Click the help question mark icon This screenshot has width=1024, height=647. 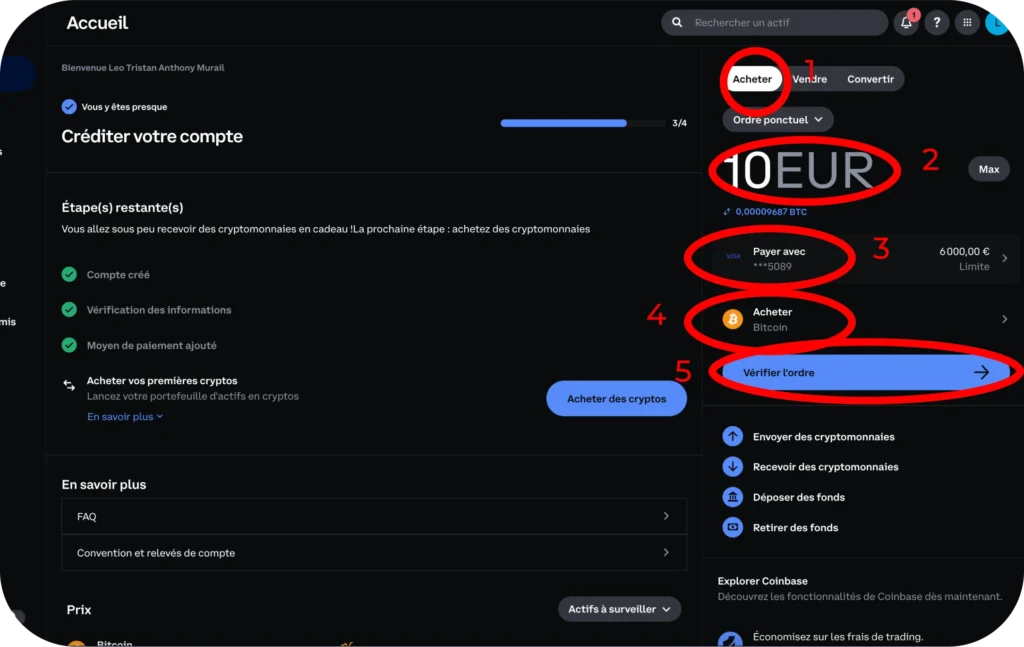coord(936,23)
